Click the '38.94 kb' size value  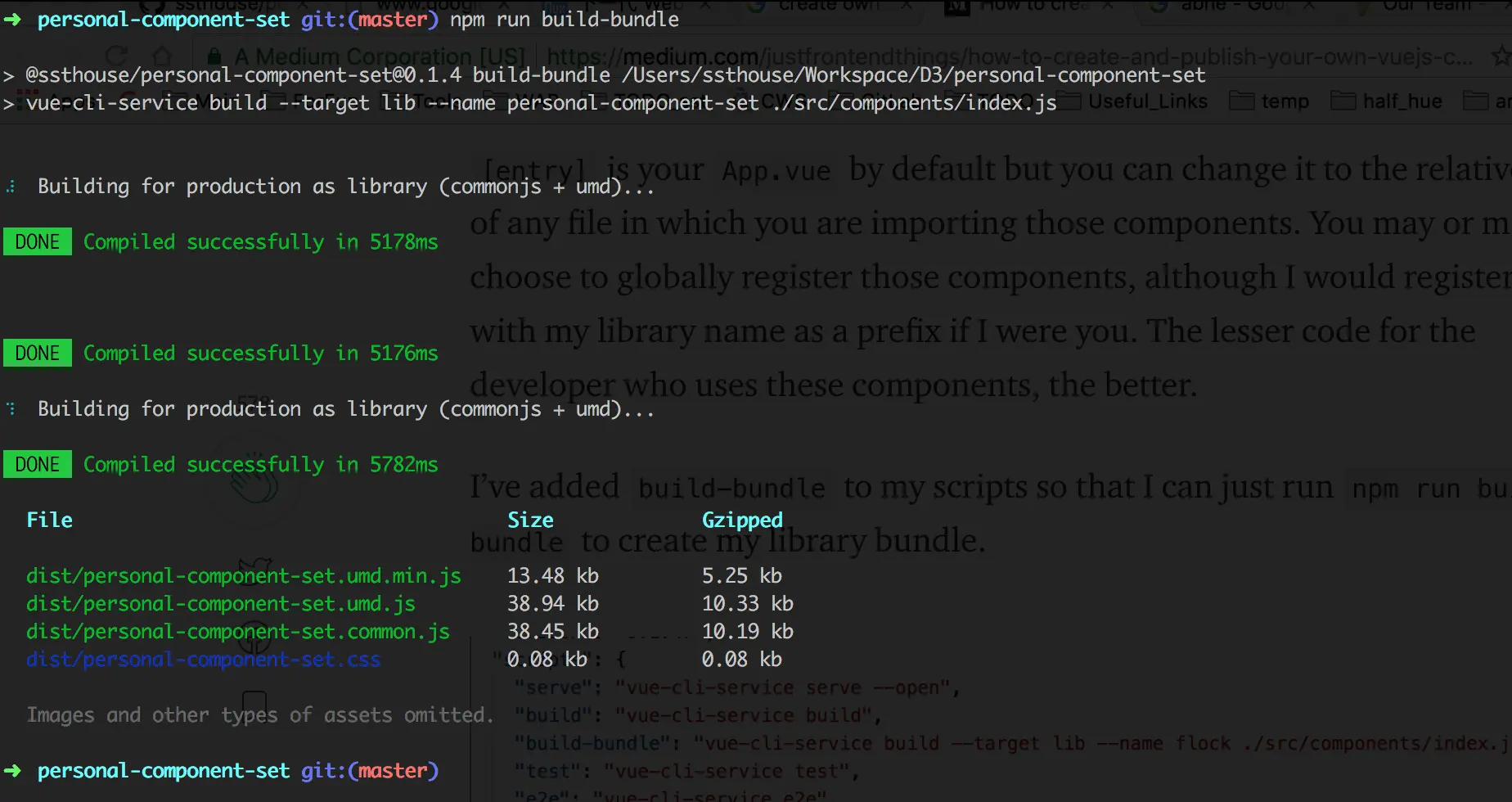pos(553,604)
